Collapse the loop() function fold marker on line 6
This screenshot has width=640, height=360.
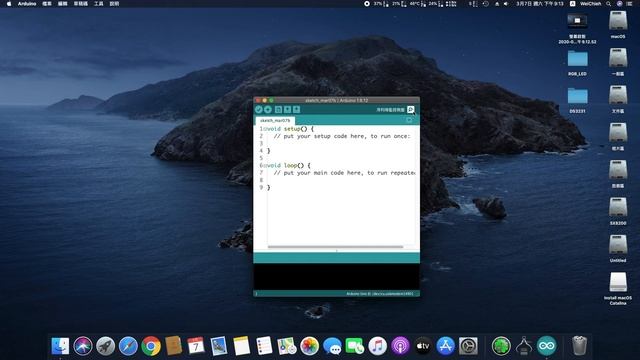coord(264,166)
